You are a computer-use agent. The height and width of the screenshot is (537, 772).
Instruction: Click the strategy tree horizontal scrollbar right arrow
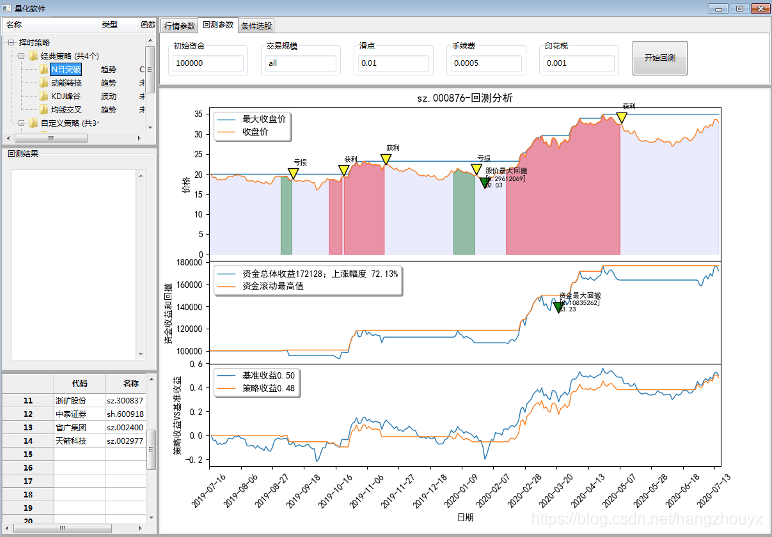[140, 138]
